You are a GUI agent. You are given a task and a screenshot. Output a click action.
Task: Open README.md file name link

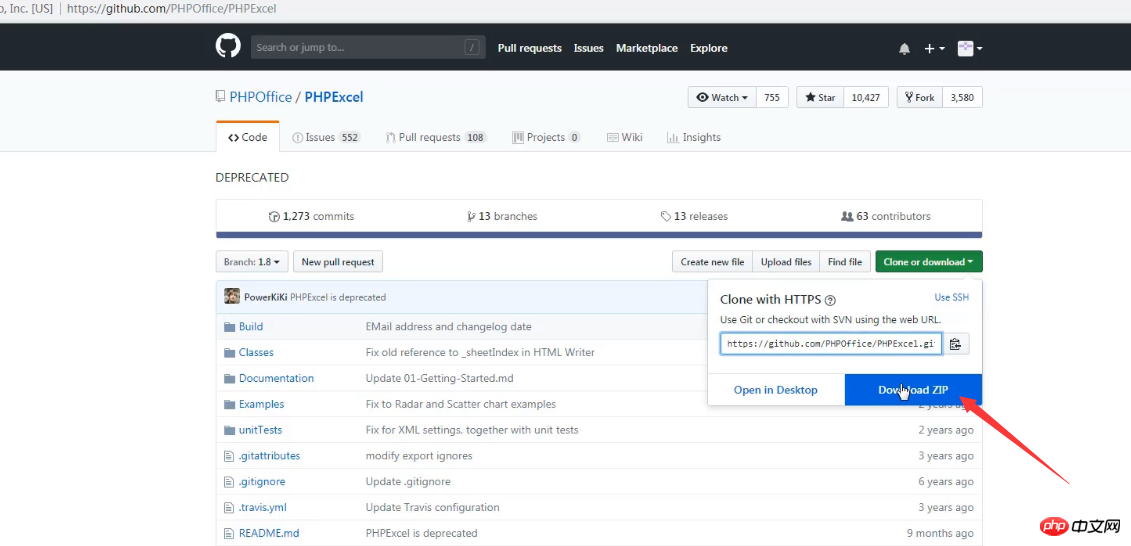269,534
